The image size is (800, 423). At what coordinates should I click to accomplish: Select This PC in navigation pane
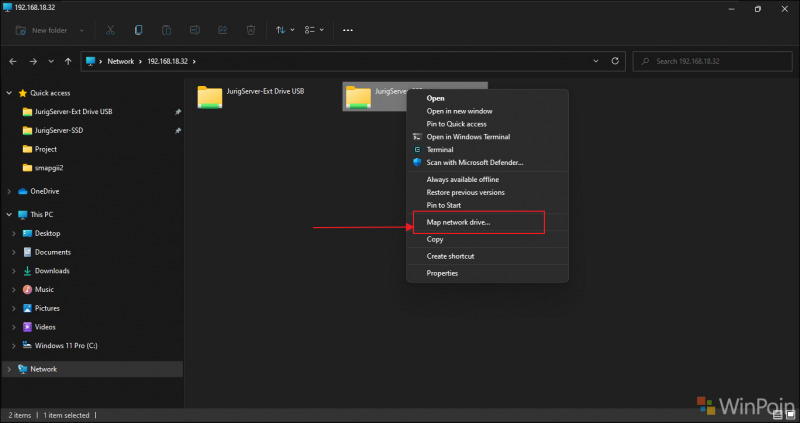pos(41,215)
